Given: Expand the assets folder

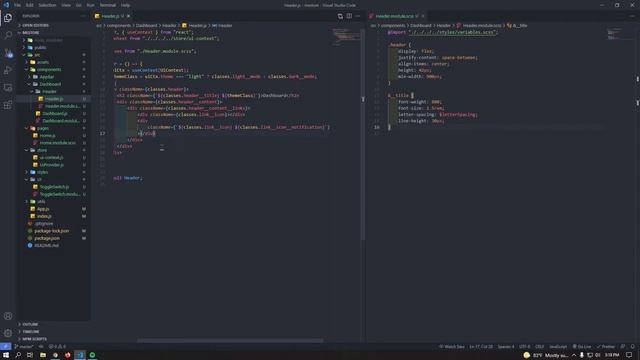Looking at the screenshot, I should click(x=43, y=62).
